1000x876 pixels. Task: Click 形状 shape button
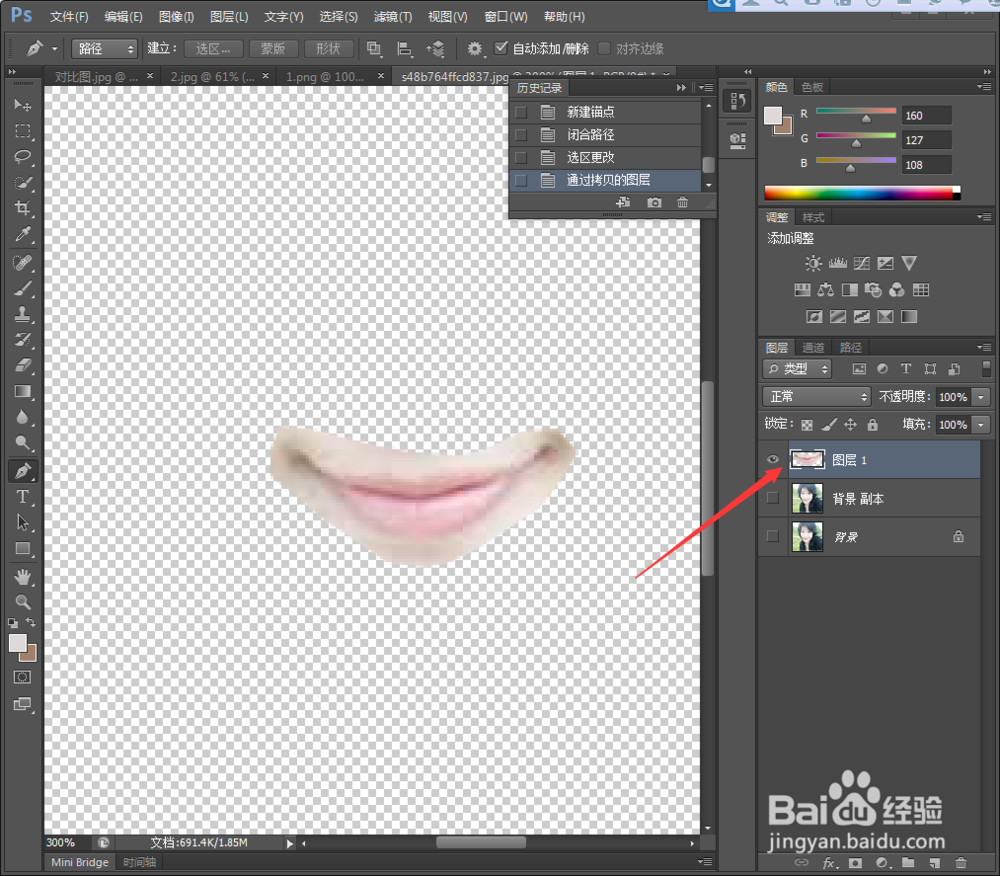(328, 48)
